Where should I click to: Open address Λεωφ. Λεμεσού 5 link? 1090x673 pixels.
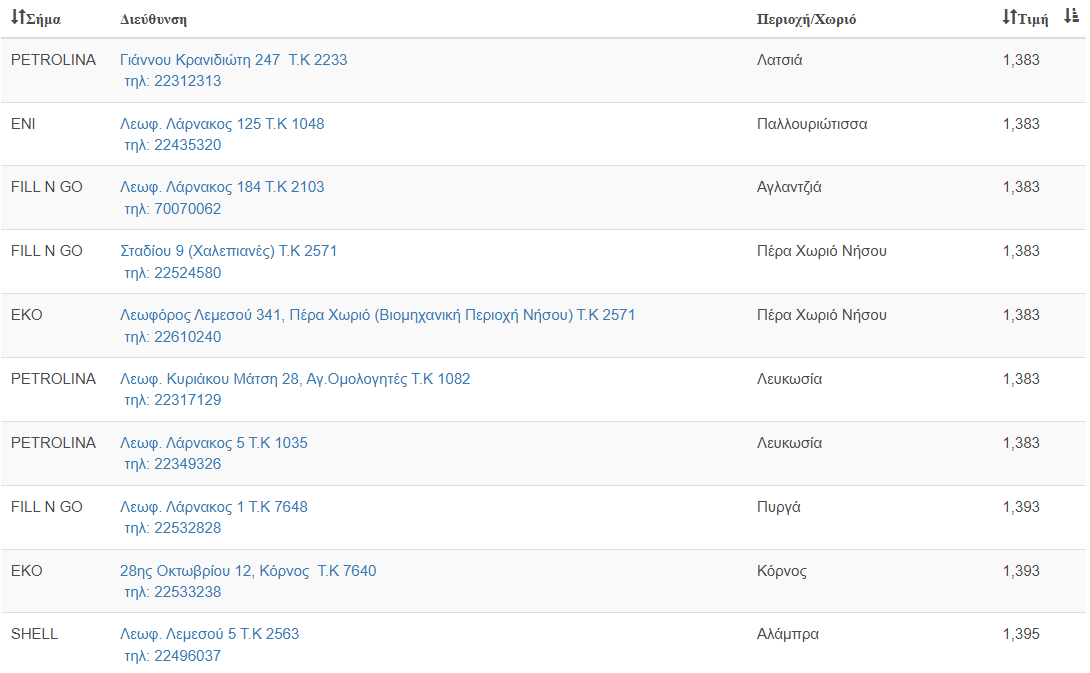coord(209,634)
